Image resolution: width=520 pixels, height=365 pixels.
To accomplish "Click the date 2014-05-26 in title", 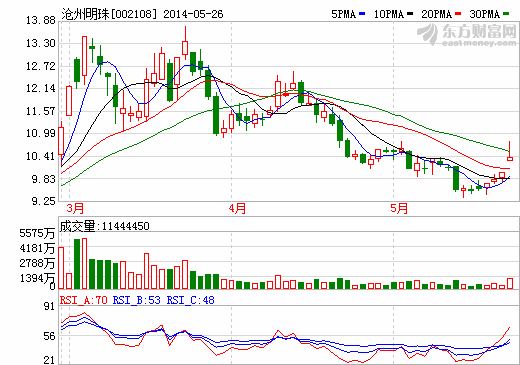I will [193, 14].
